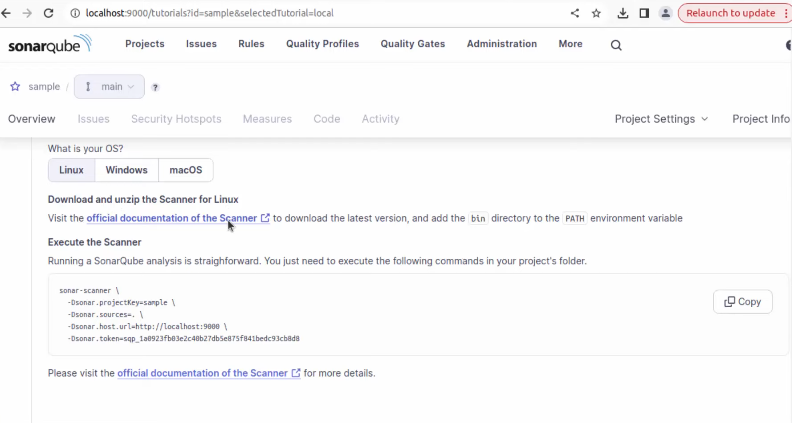Expand the More menu
This screenshot has width=792, height=423.
pos(570,44)
